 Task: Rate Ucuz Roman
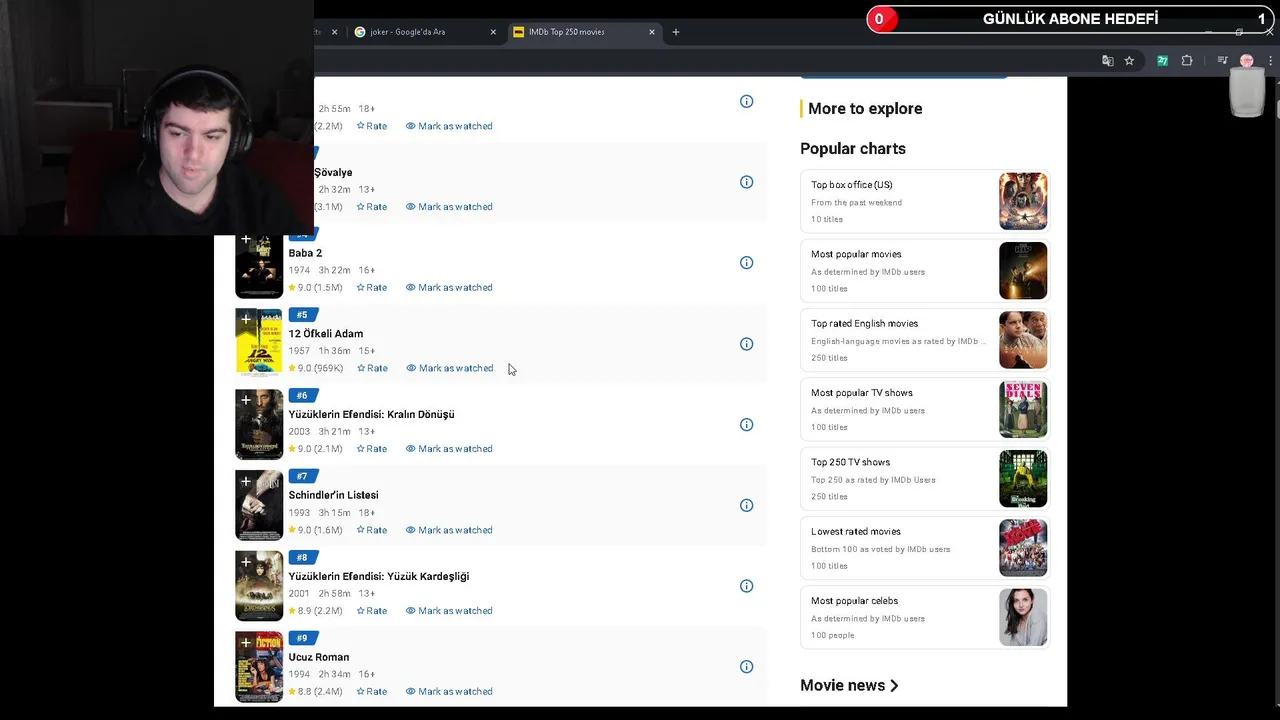click(x=372, y=691)
